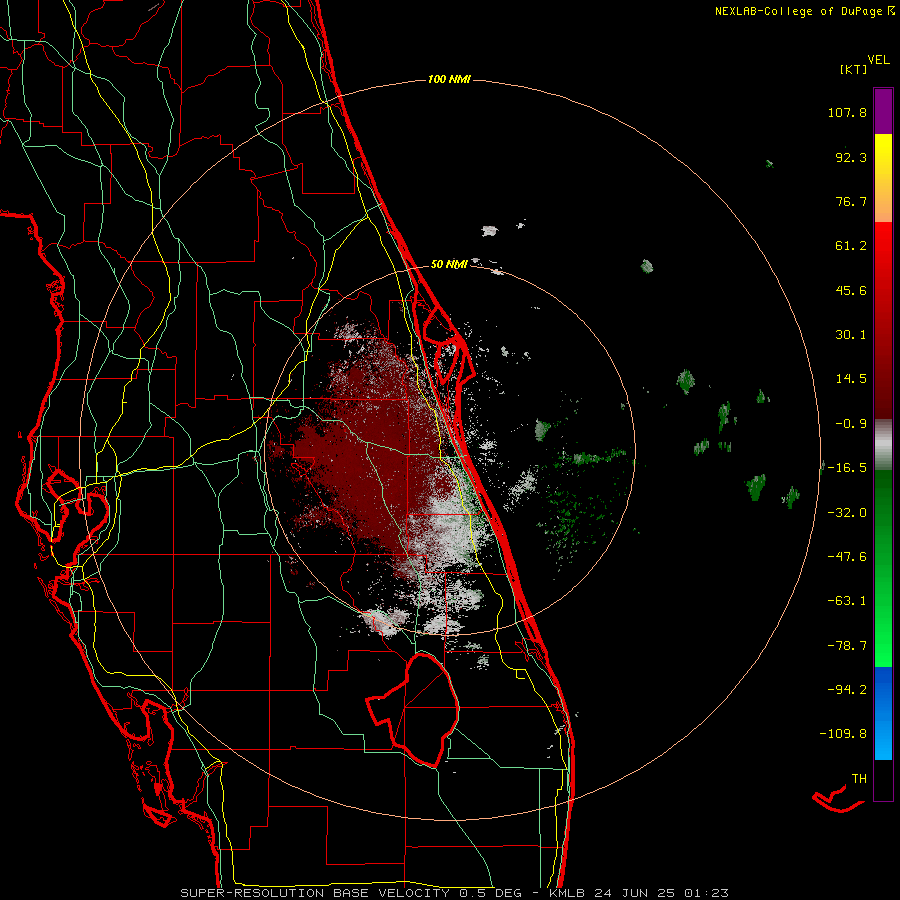This screenshot has height=900, width=900.
Task: Click the VEL legend title
Action: pyautogui.click(x=878, y=60)
